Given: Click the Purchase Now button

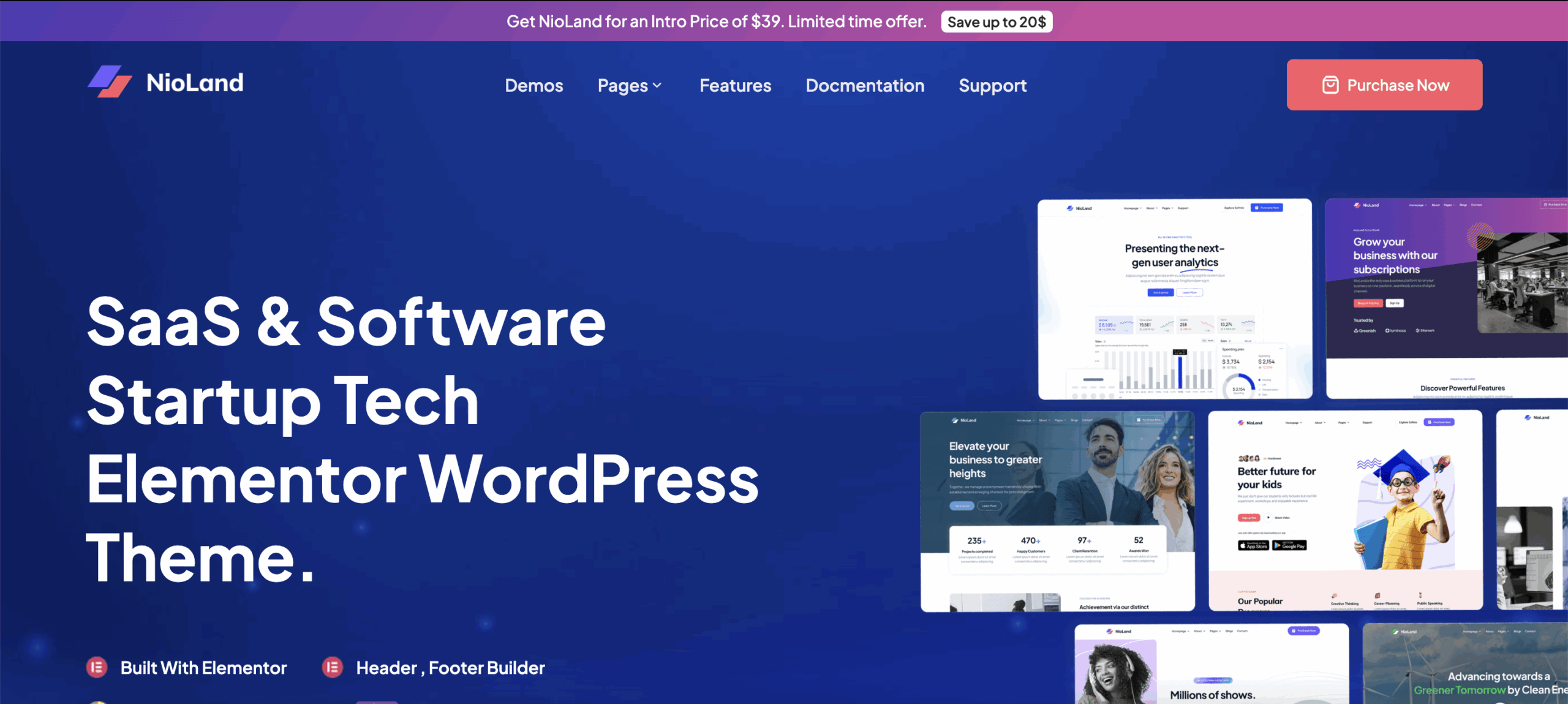Looking at the screenshot, I should [x=1384, y=85].
